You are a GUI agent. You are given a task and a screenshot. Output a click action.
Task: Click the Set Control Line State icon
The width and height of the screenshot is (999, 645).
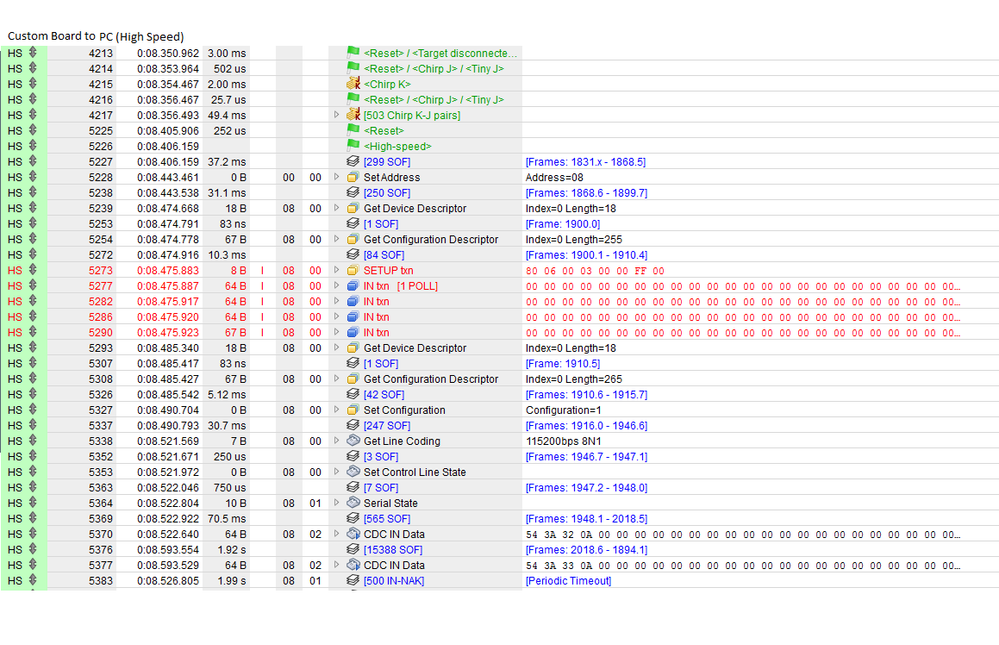pyautogui.click(x=353, y=472)
